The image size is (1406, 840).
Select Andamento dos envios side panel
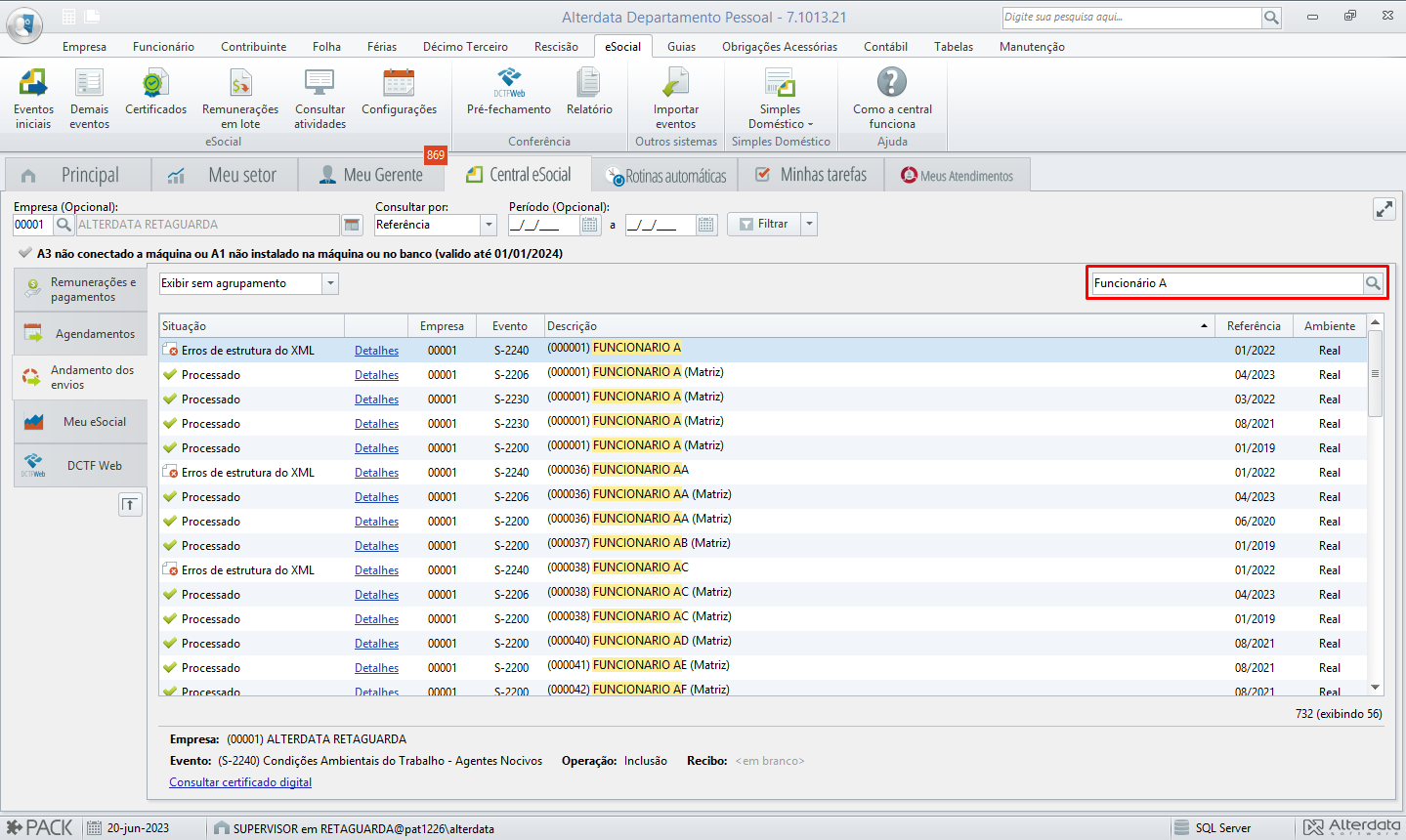pos(81,377)
